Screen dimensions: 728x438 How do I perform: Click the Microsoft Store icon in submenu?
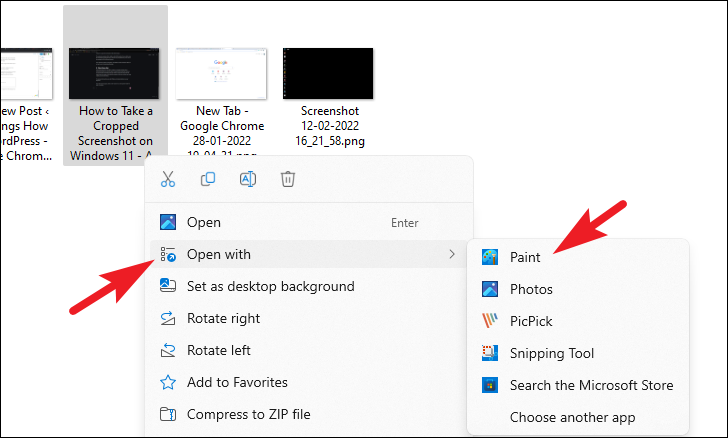point(490,385)
